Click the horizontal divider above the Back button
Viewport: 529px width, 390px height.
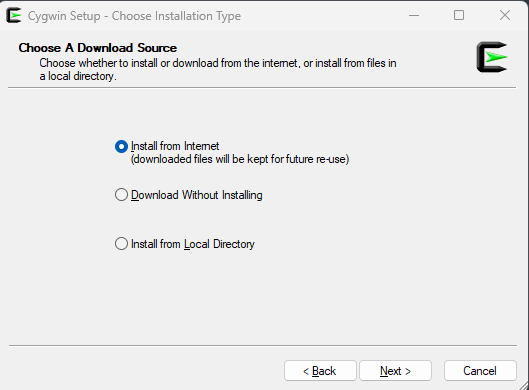(263, 345)
